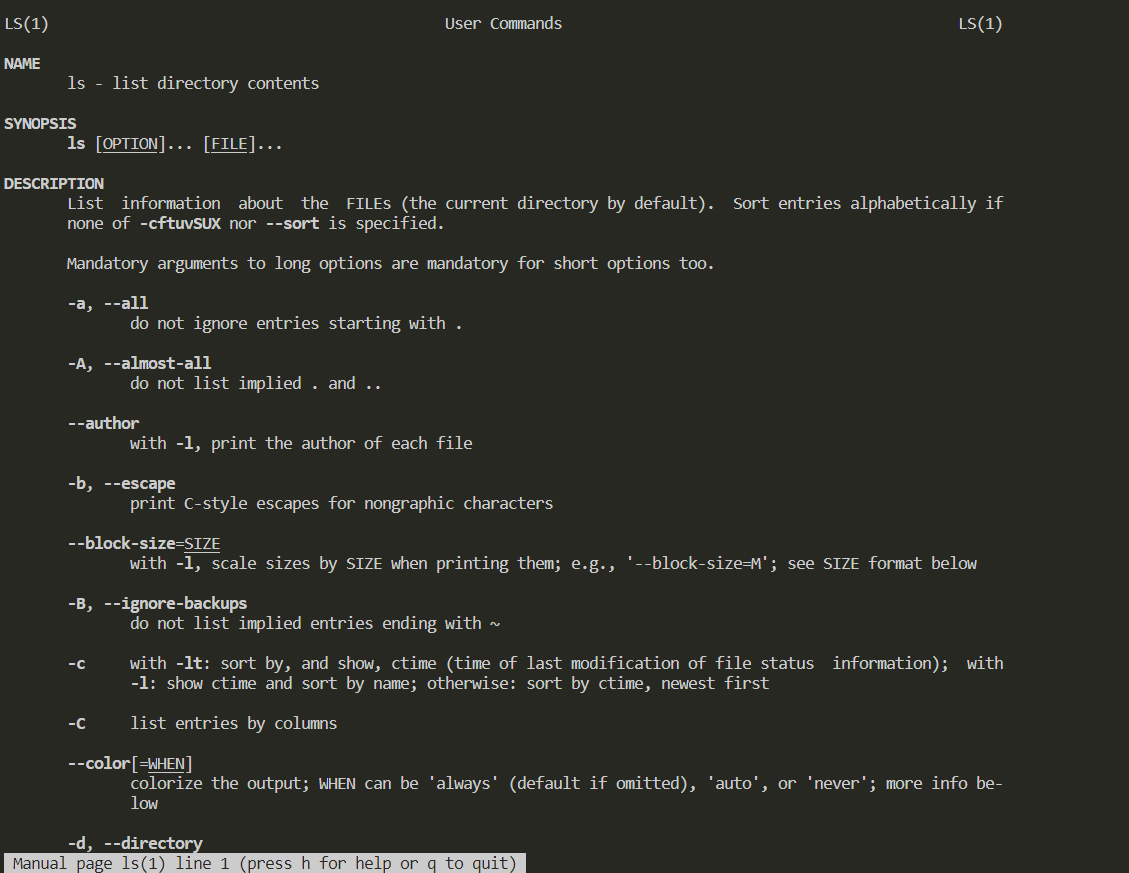Click underlined WHEN in --color option
The image size is (1129, 873).
click(166, 764)
